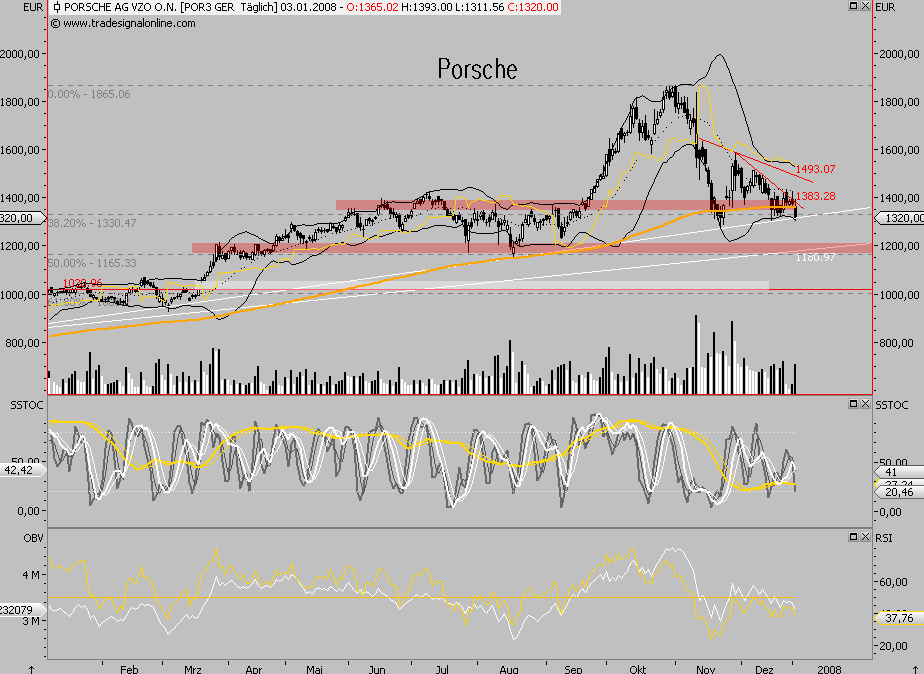Screen dimensions: 924x674
Task: Click the RSI label on the right axis
Action: coord(884,538)
